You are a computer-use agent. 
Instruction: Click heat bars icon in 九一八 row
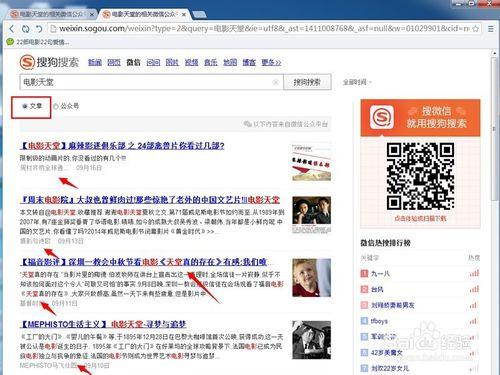(x=474, y=273)
